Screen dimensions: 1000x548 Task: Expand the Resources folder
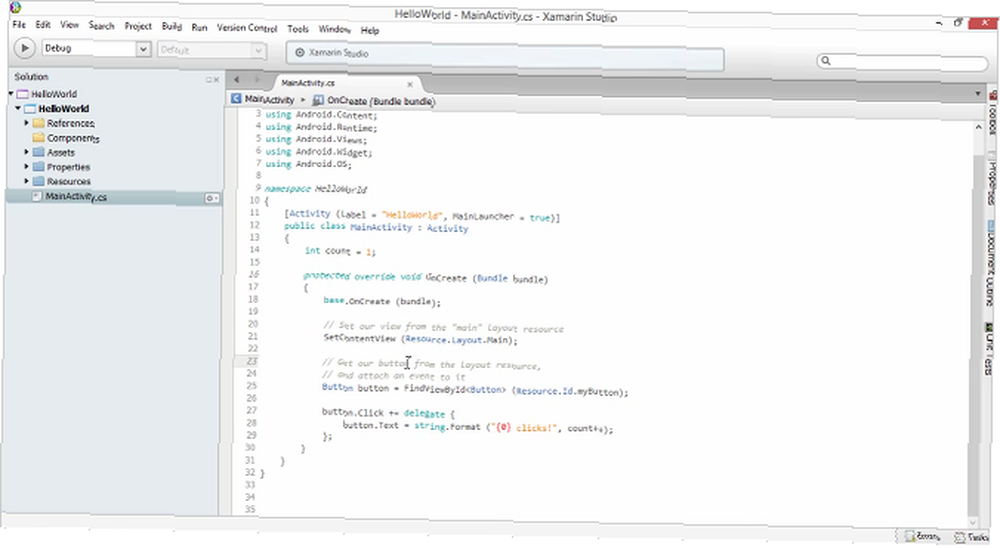[27, 181]
